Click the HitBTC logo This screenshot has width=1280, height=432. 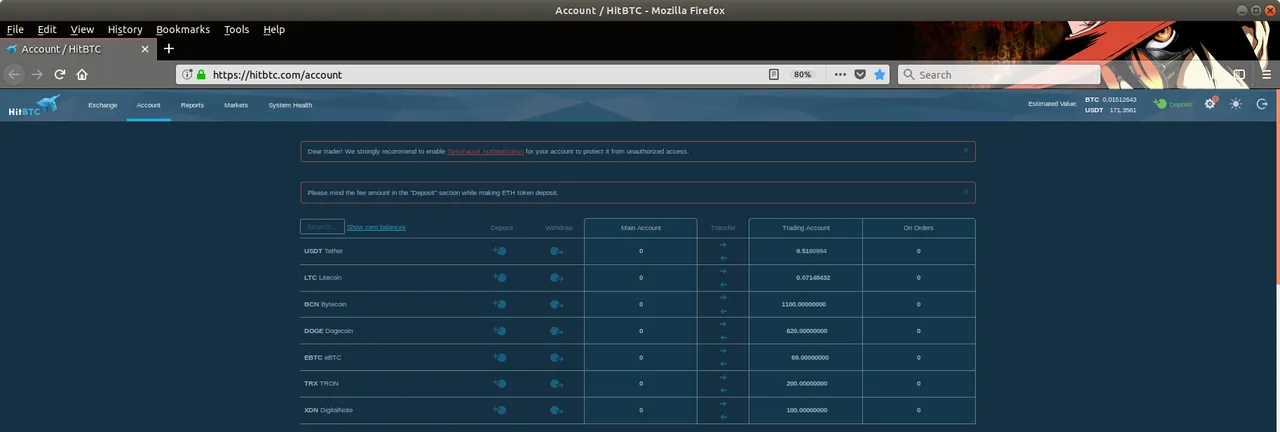[34, 105]
